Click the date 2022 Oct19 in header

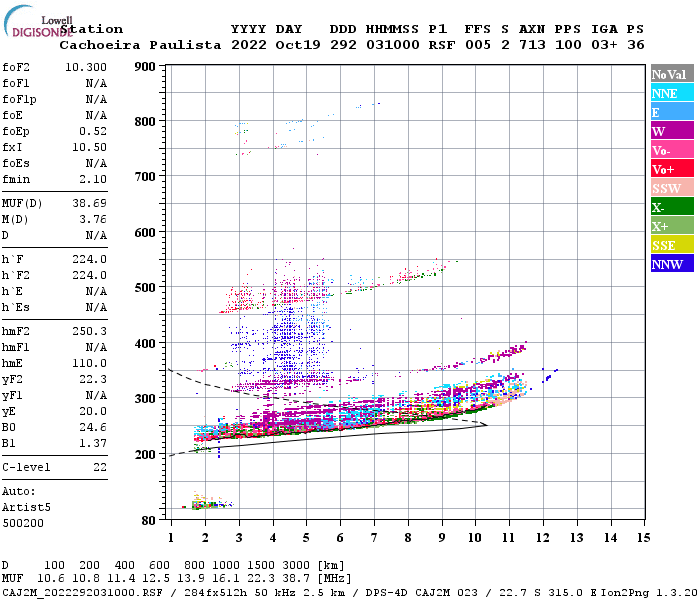point(275,45)
